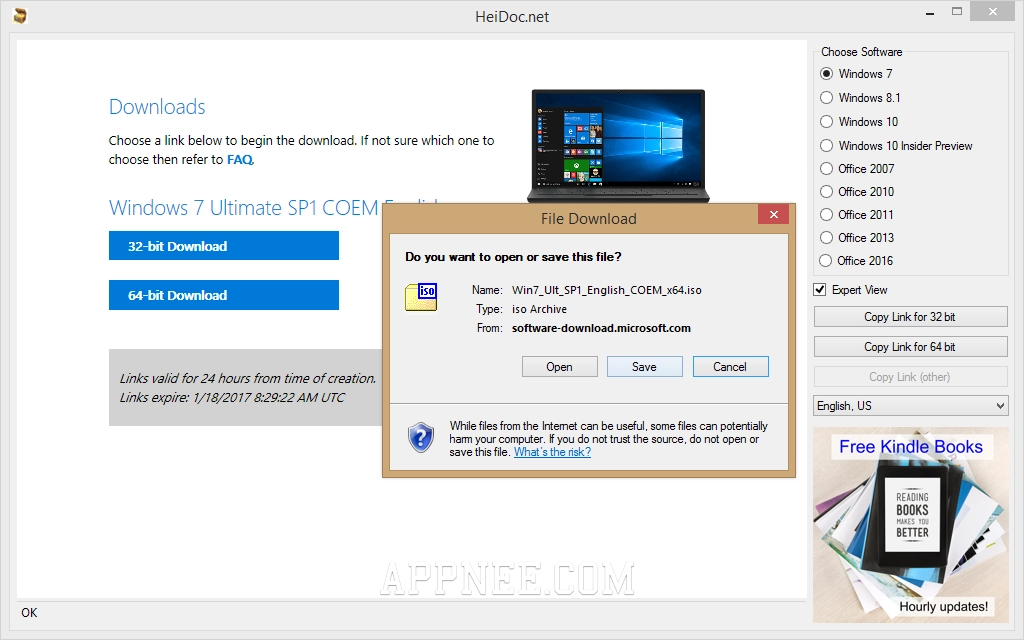Click the ISO file icon in the File Download dialog
The height and width of the screenshot is (640, 1024).
(421, 297)
